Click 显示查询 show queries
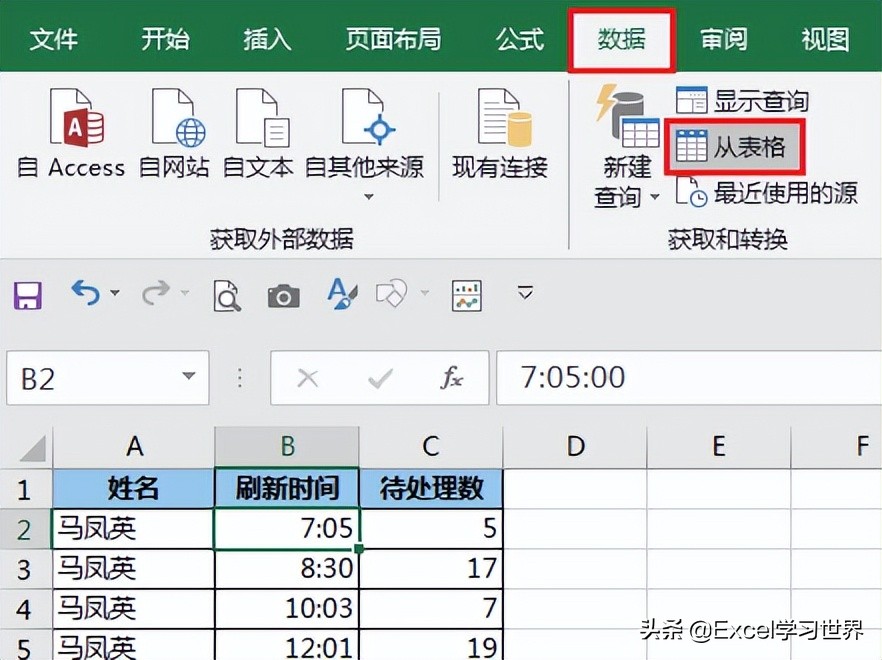882x660 pixels. 741,101
